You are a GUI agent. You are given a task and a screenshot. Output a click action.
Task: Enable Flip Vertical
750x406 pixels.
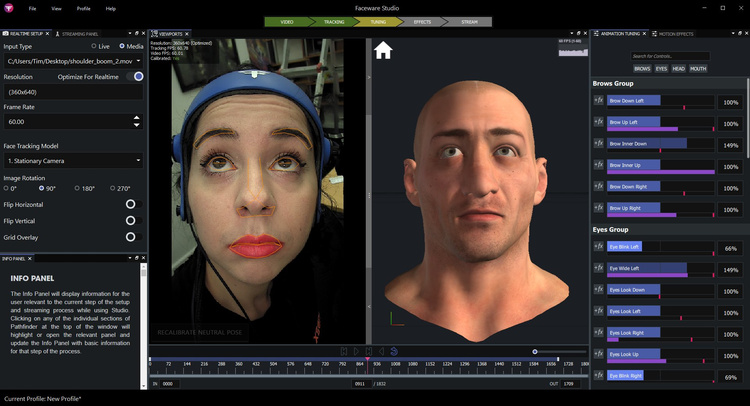pos(133,220)
